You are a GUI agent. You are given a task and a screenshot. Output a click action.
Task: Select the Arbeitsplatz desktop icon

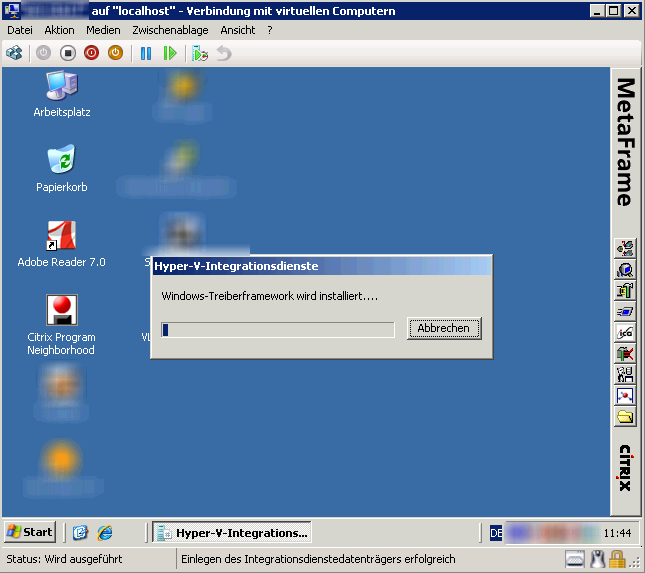62,94
